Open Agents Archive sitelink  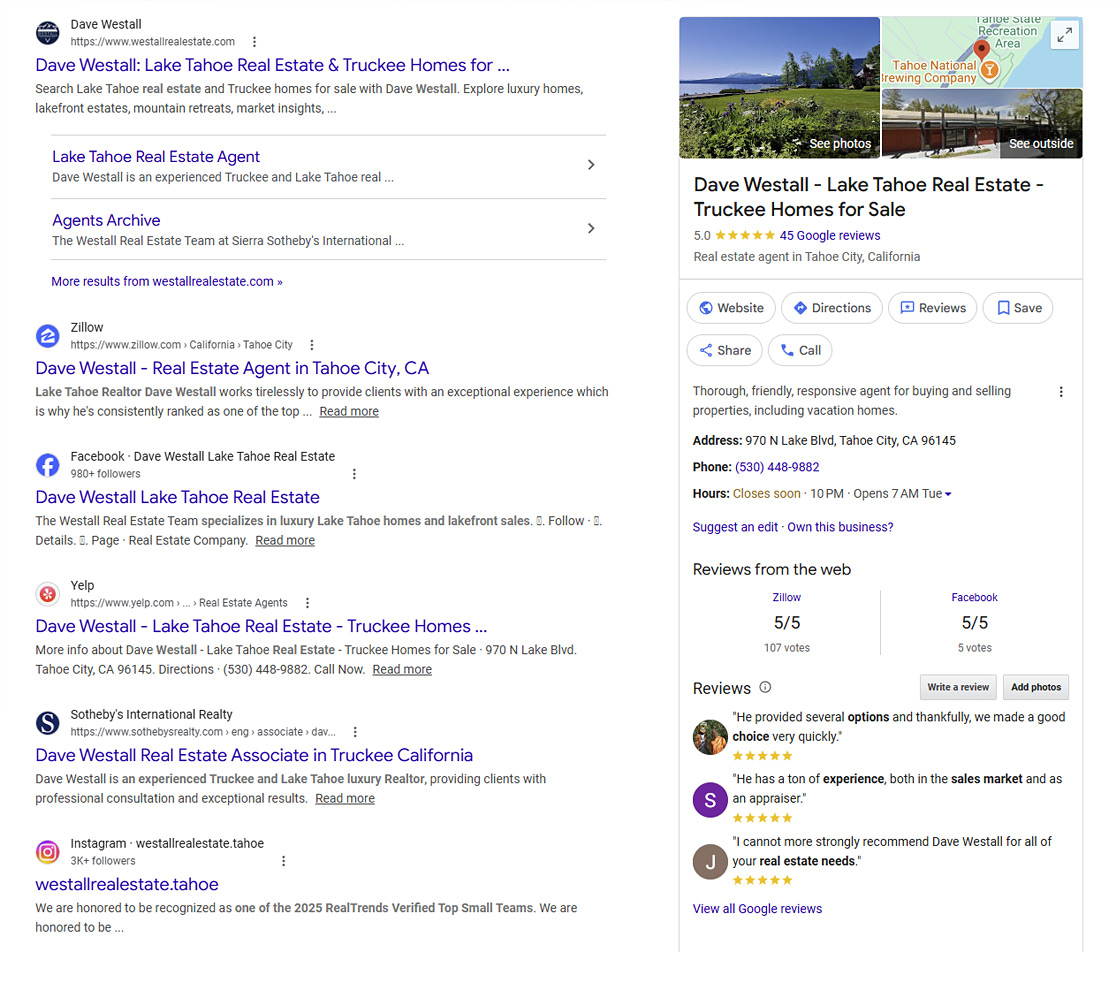(106, 220)
